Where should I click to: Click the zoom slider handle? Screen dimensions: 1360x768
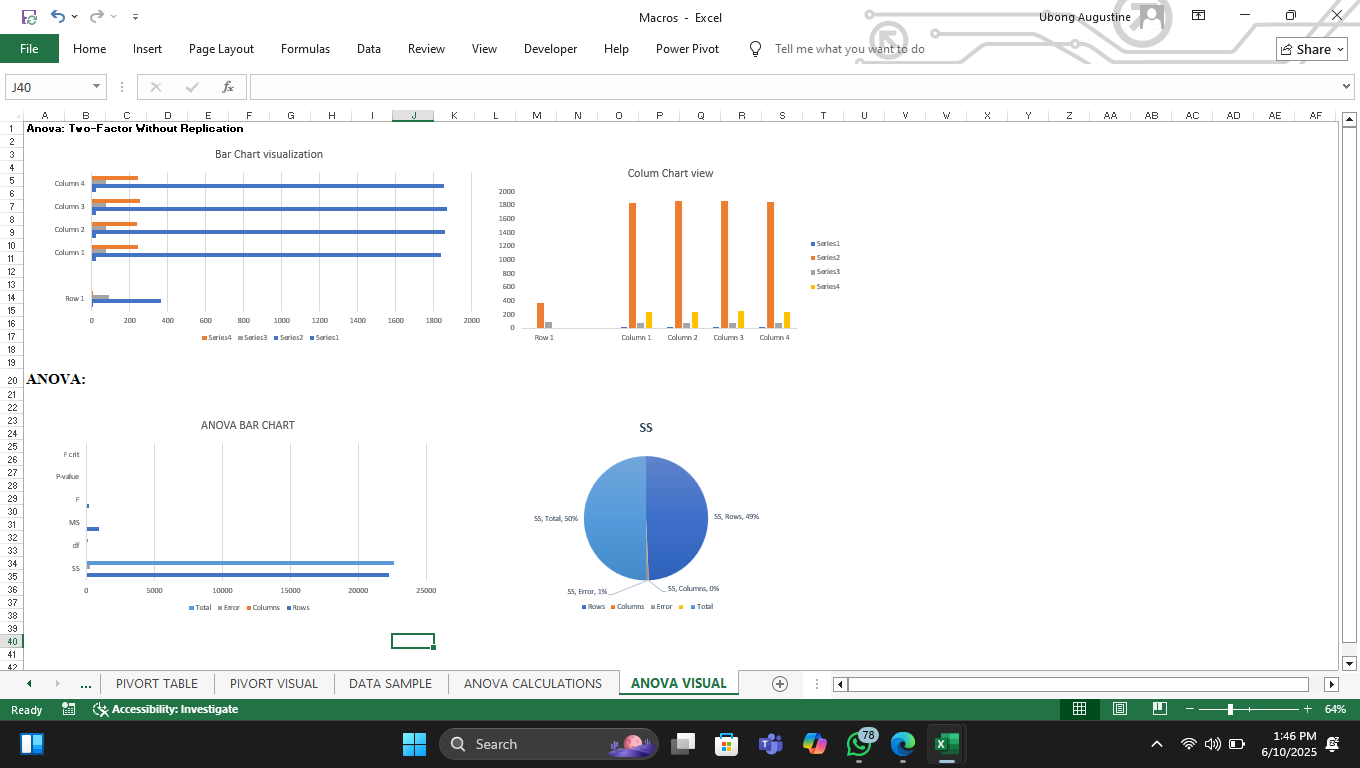[x=1230, y=709]
